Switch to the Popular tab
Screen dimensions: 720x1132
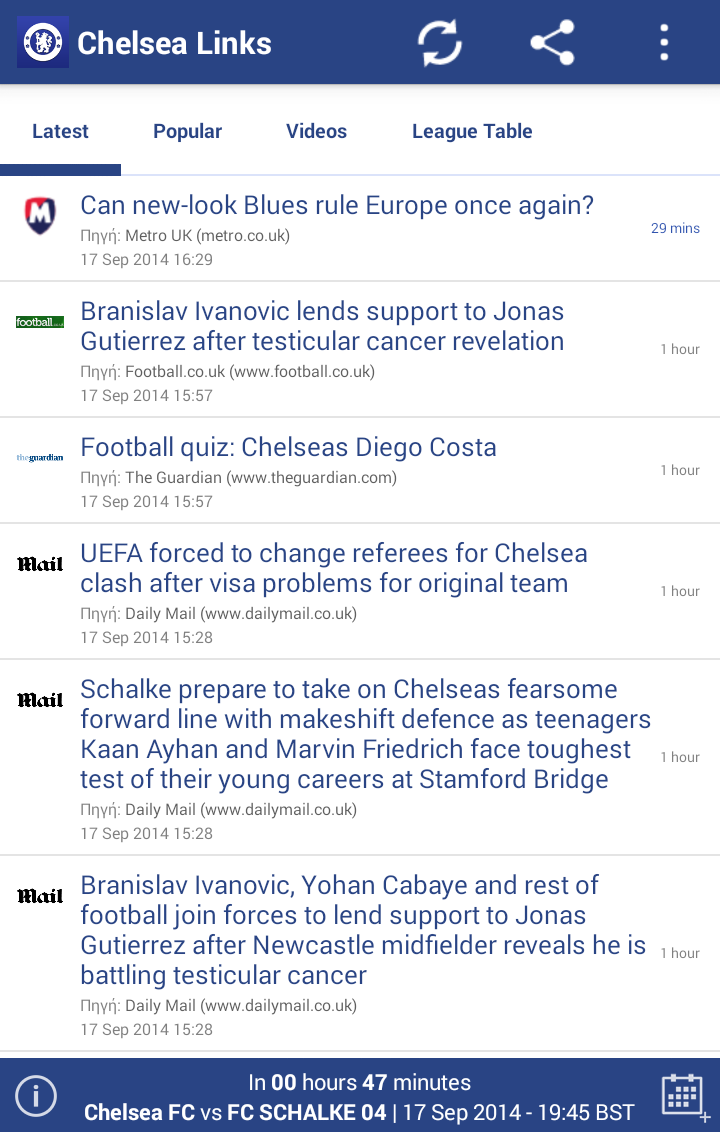pyautogui.click(x=187, y=131)
